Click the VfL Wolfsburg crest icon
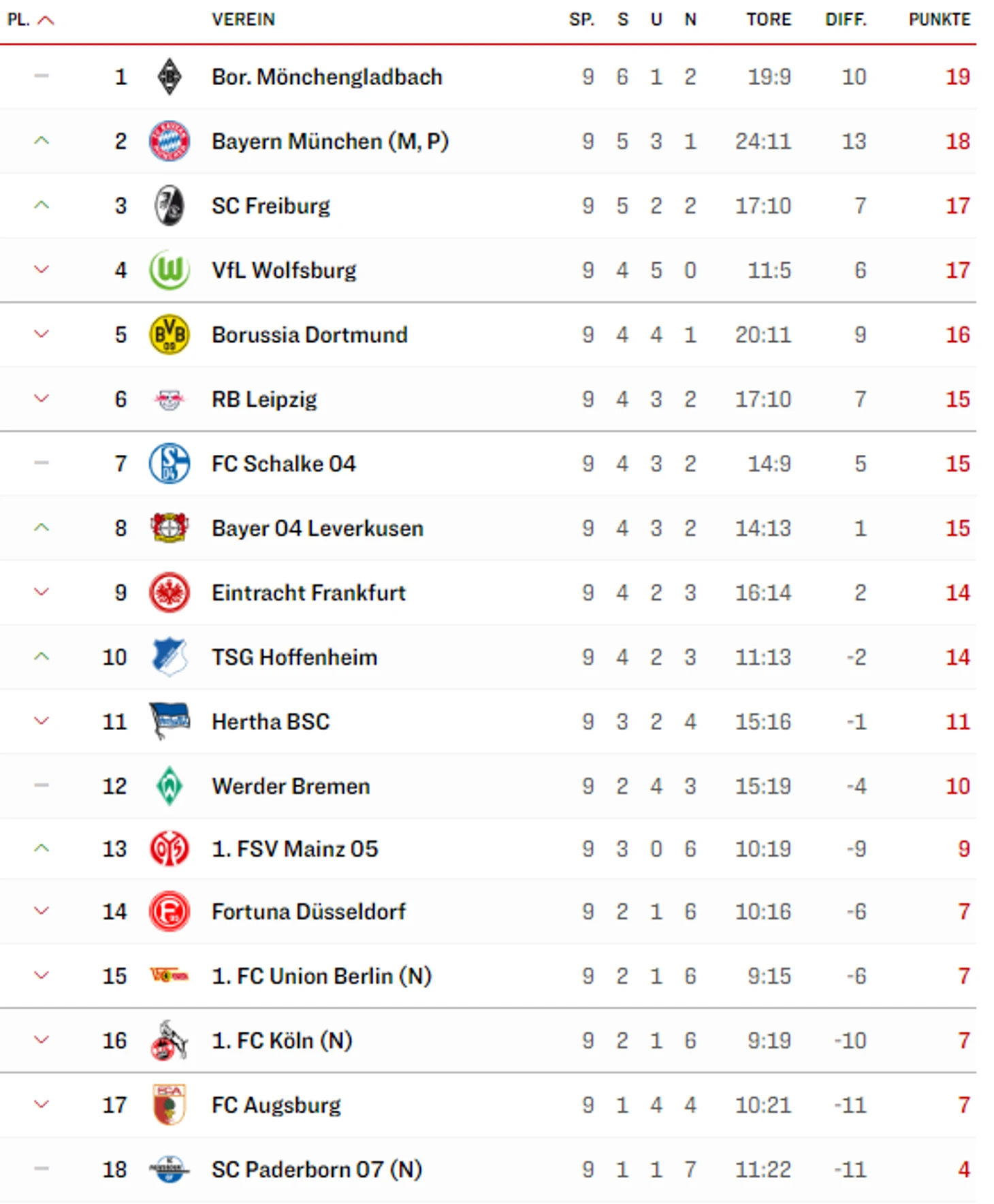Screen dimensions: 994x1204 [169, 270]
